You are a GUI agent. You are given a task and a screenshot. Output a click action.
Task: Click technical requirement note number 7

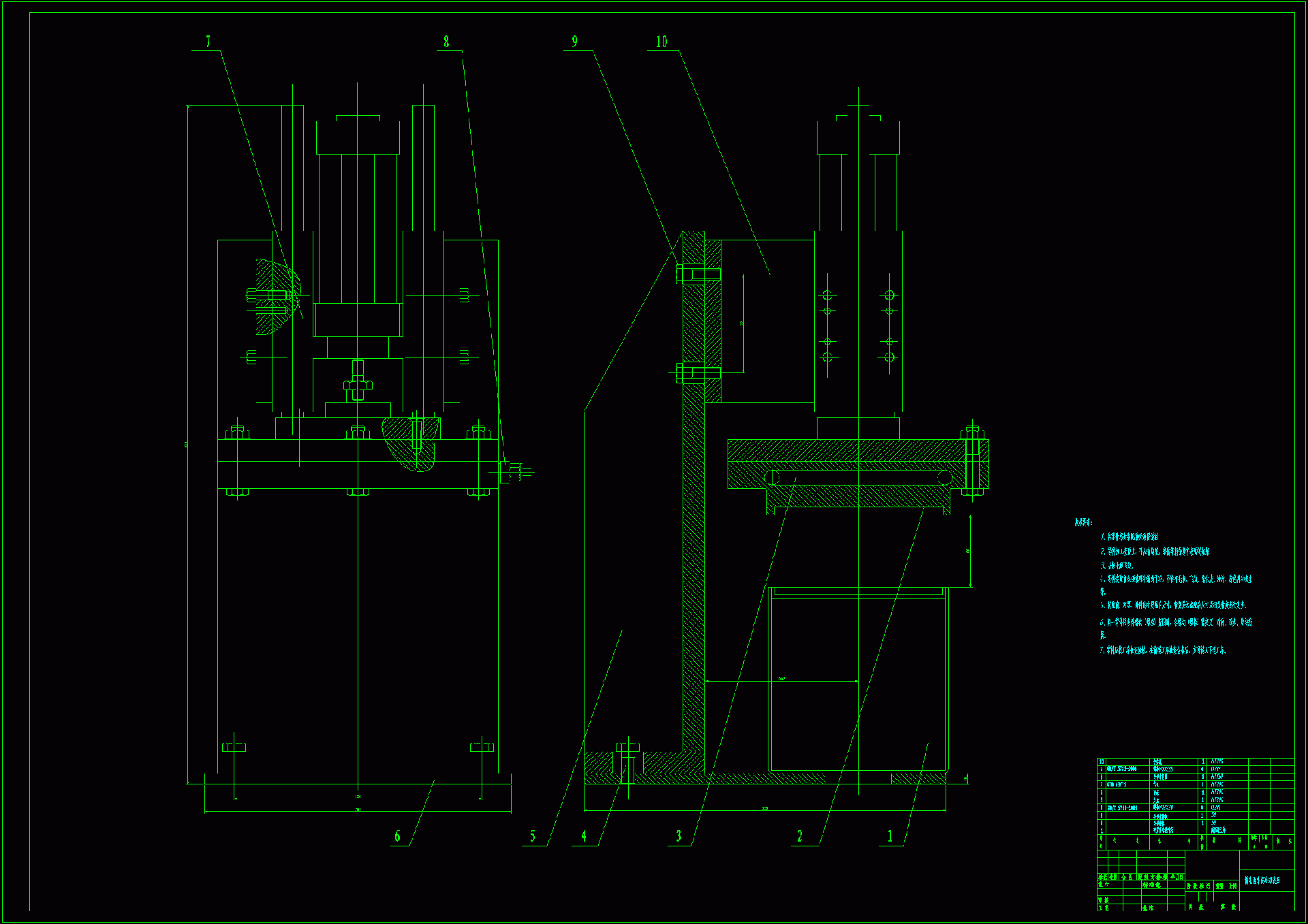pyautogui.click(x=1163, y=650)
